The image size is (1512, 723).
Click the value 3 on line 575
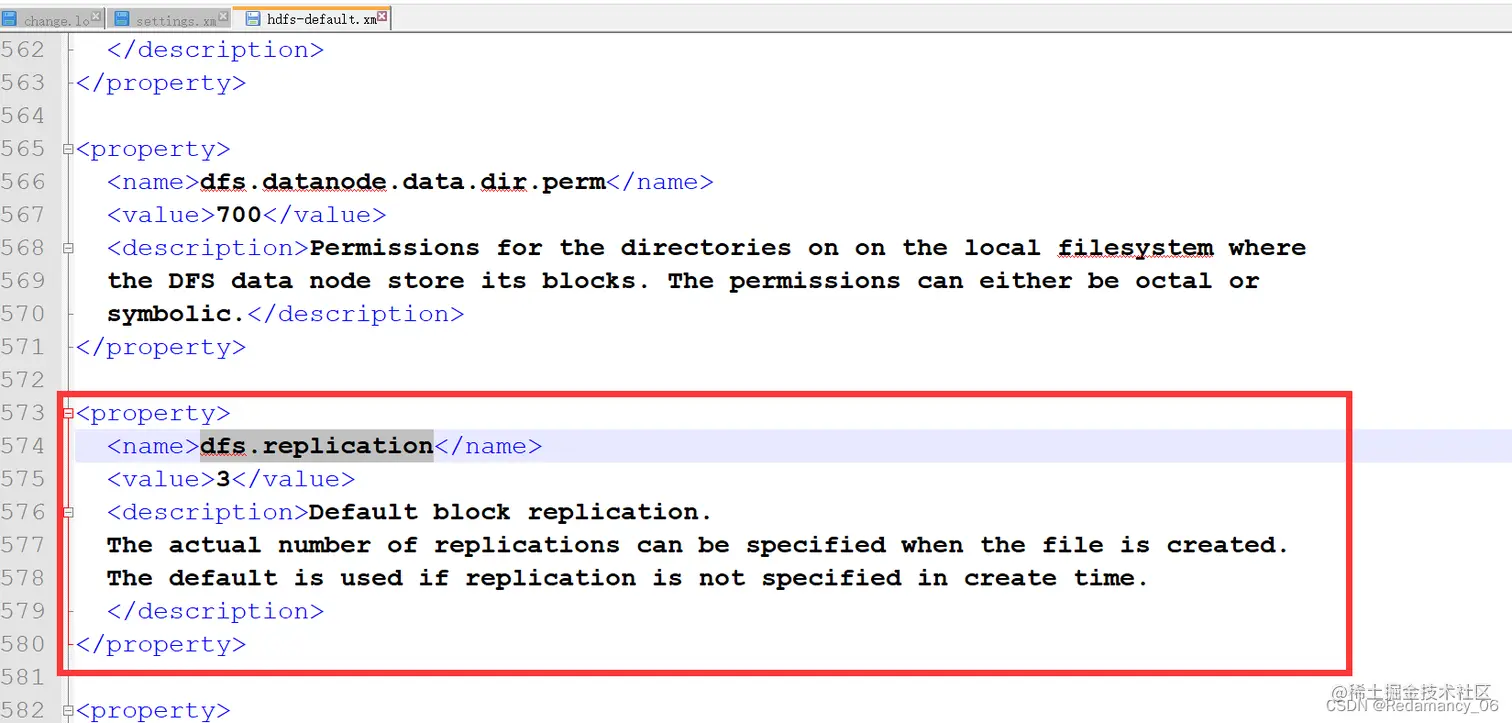(x=223, y=479)
